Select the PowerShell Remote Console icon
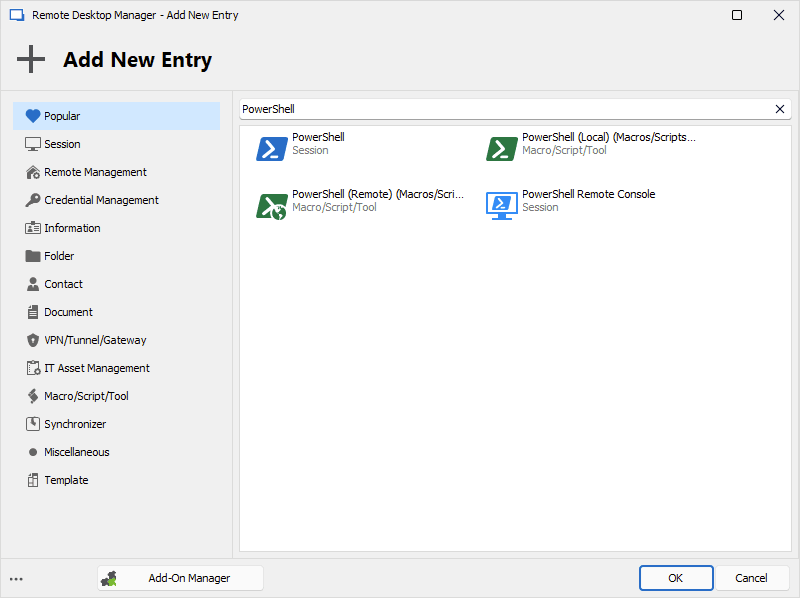 [x=502, y=206]
